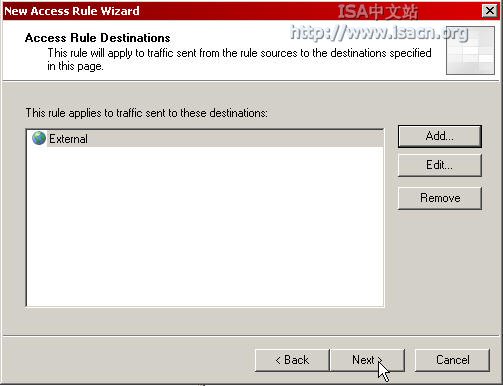Cancel the New Access Rule Wizard
Viewport: 503px width, 386px height.
point(452,360)
